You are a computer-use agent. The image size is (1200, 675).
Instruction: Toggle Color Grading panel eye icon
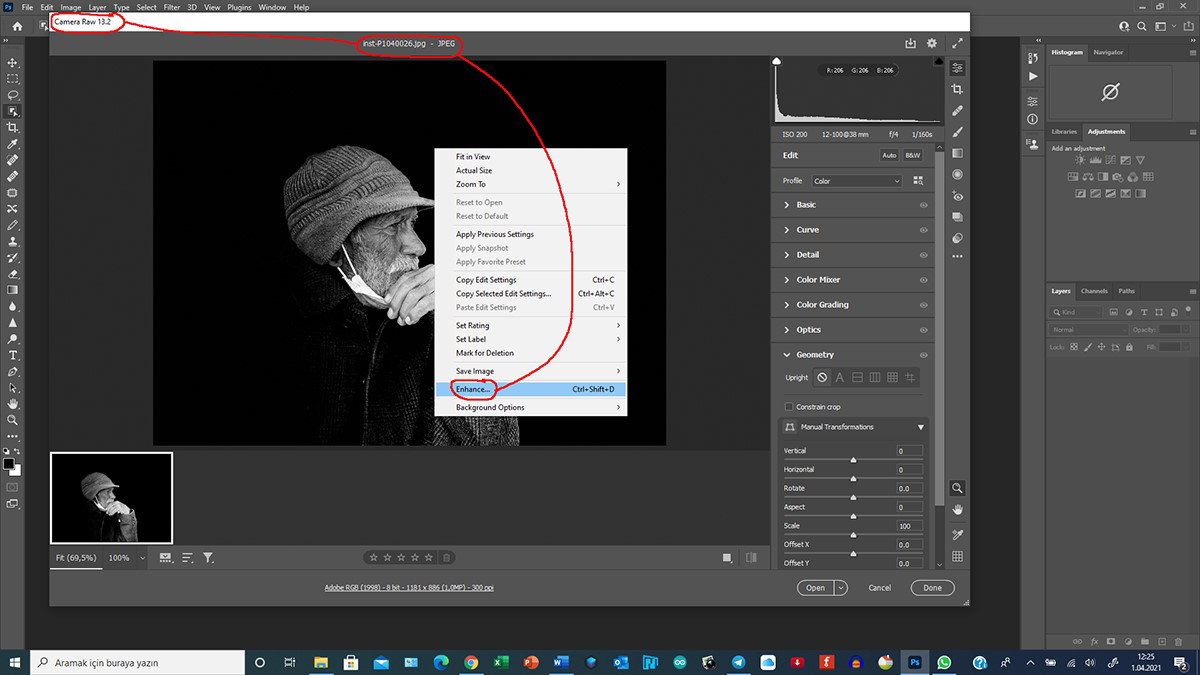[923, 305]
